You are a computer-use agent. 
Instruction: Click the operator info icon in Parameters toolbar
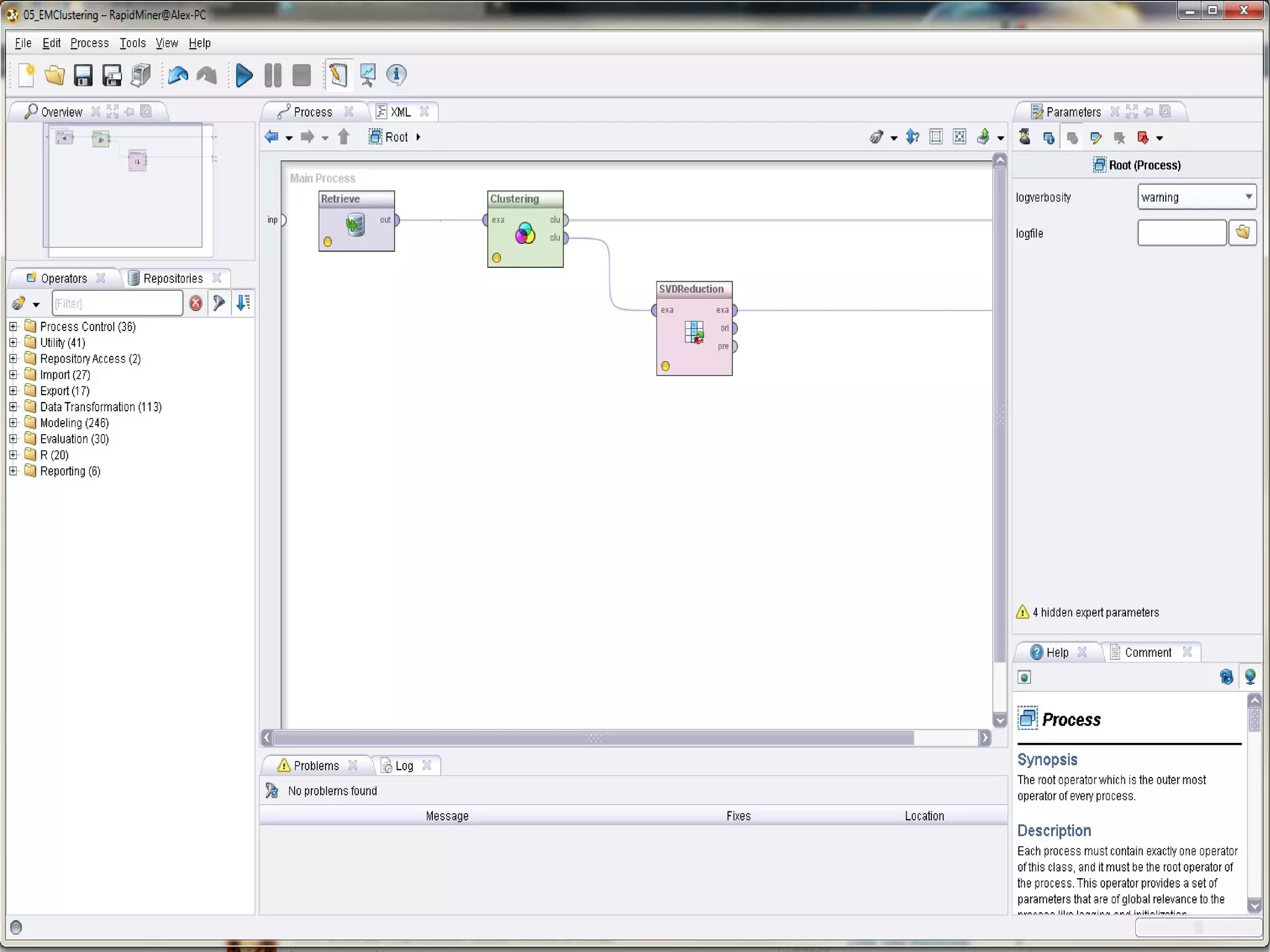click(1049, 138)
